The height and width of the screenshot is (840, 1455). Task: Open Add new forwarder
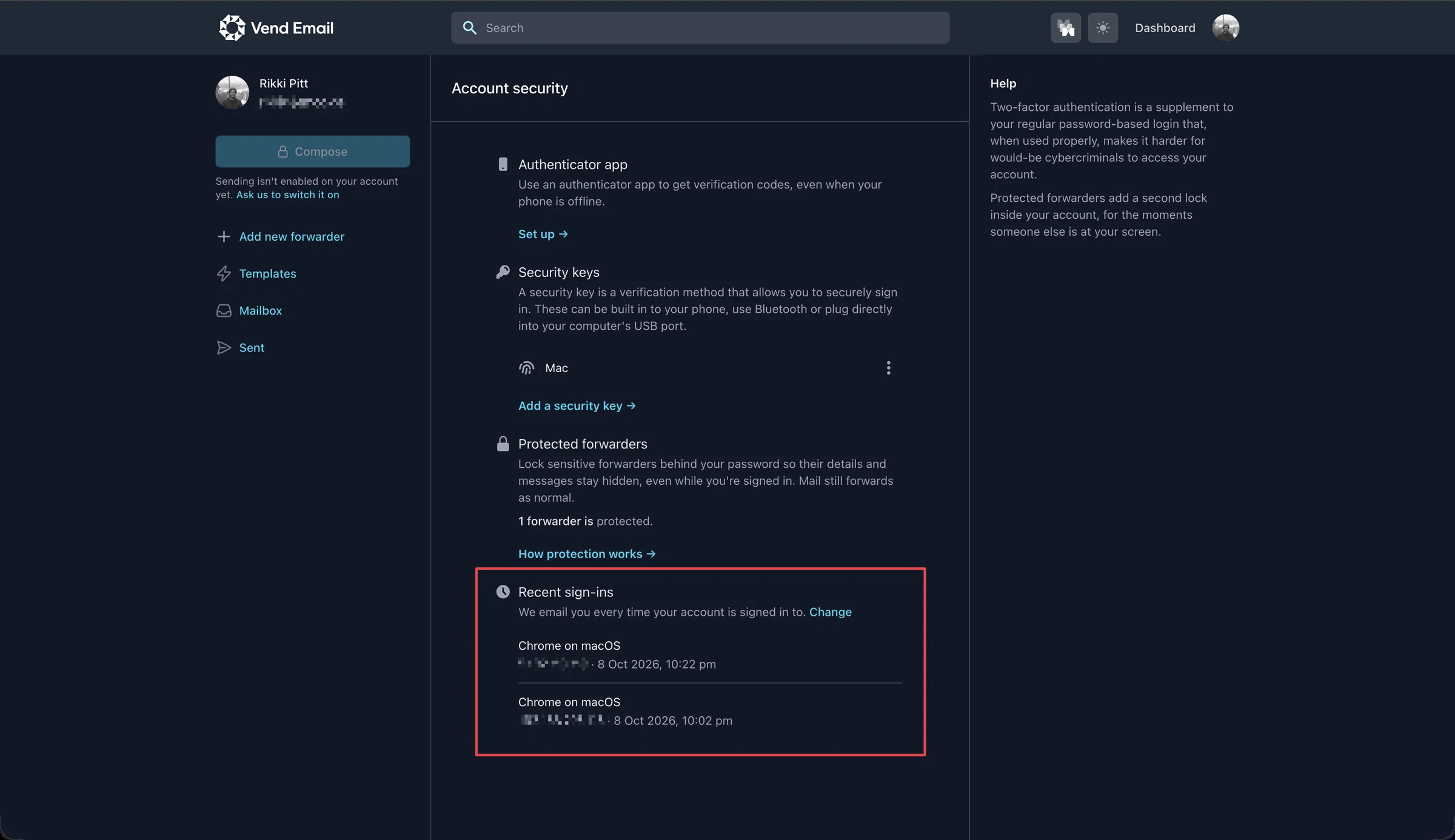tap(292, 236)
